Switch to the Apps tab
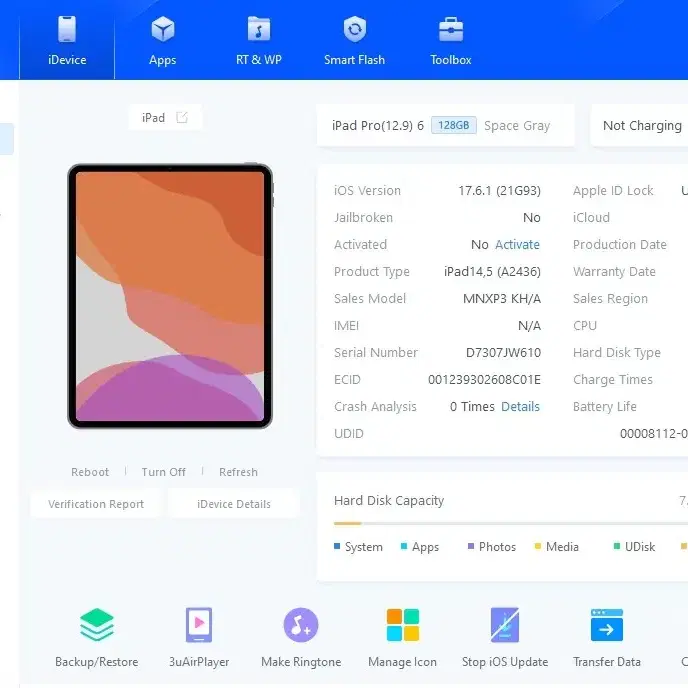688x688 pixels. click(x=162, y=40)
